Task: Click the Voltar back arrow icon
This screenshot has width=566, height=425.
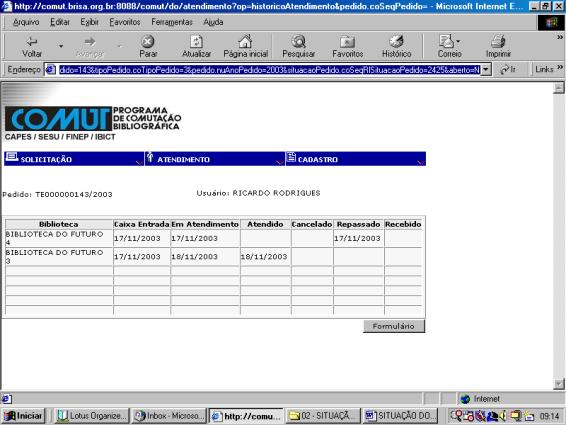Action: pyautogui.click(x=32, y=42)
